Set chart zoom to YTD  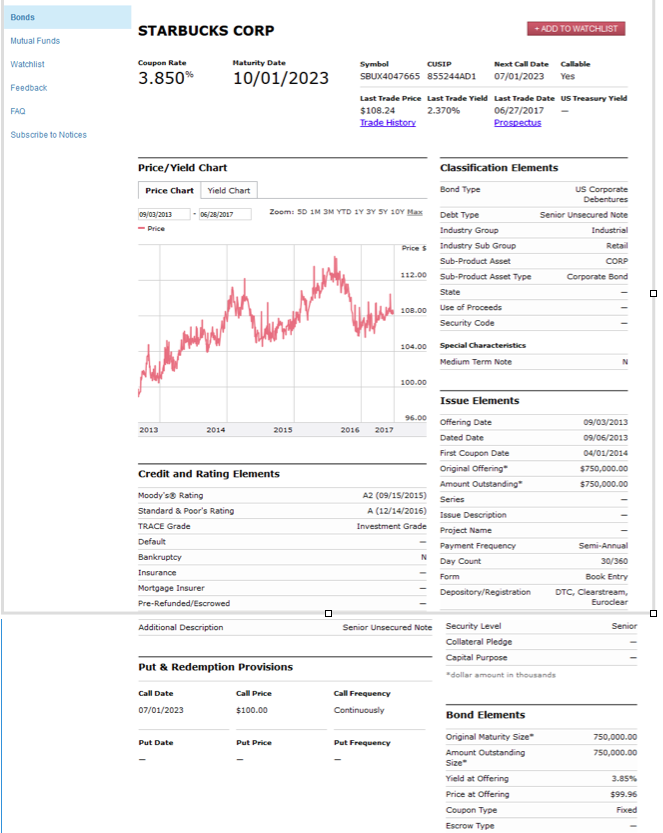344,212
